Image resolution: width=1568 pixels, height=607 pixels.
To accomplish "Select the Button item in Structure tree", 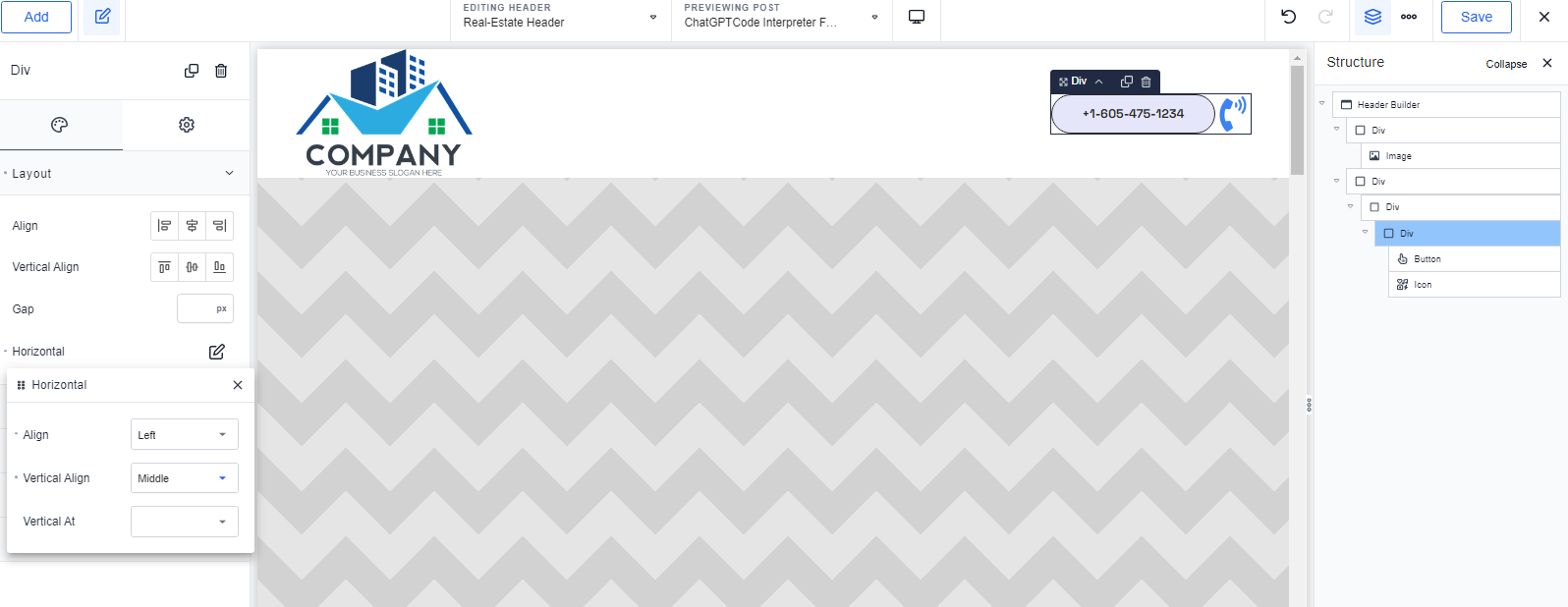I will [1427, 259].
